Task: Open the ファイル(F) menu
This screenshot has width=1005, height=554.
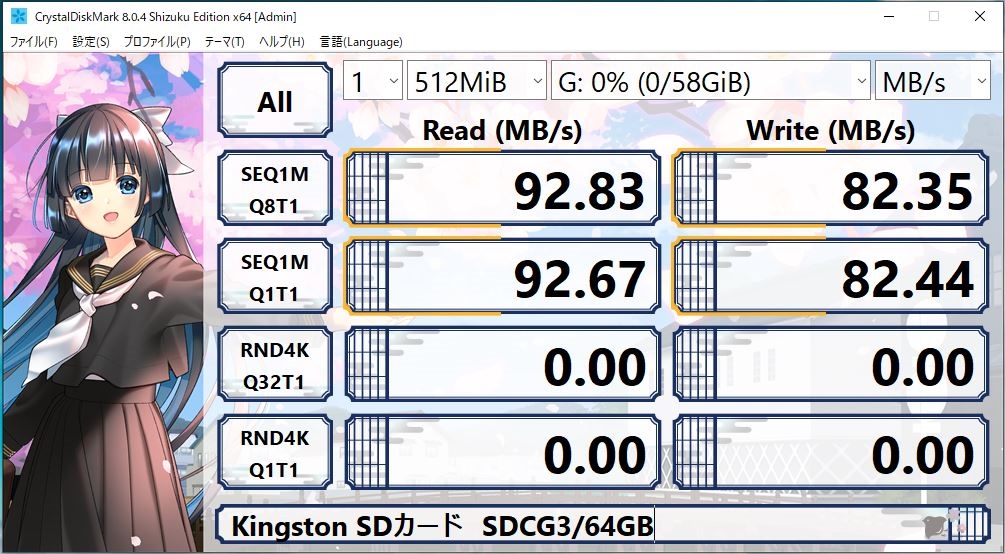Action: [x=33, y=42]
